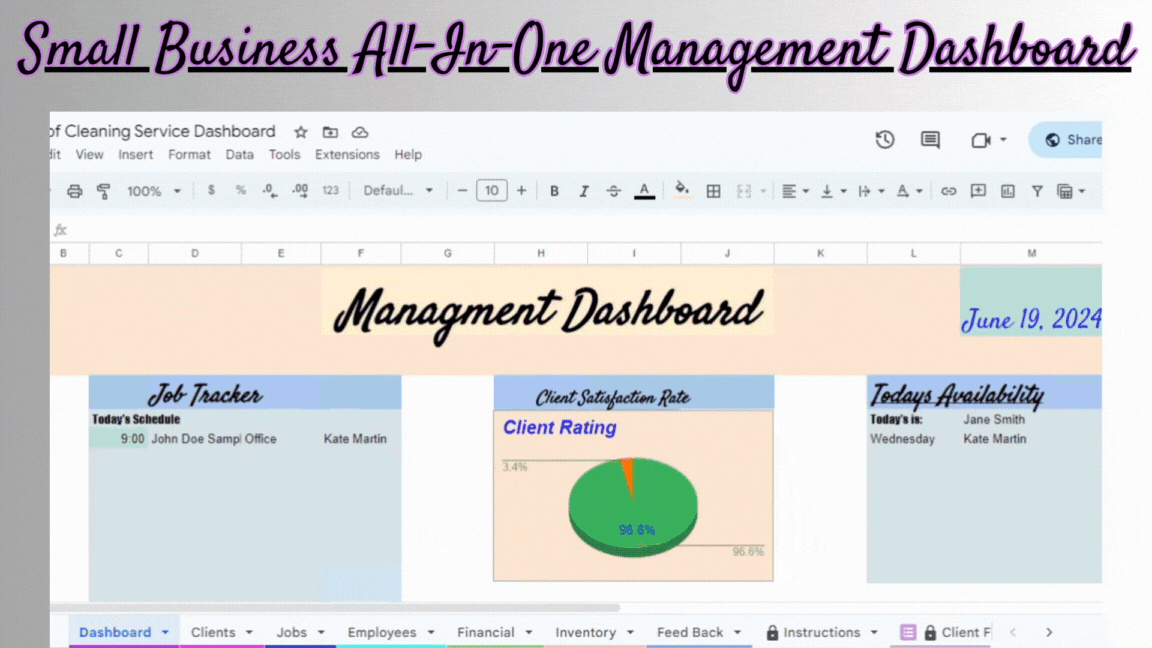Open the View menu
The height and width of the screenshot is (648, 1152).
[x=89, y=154]
